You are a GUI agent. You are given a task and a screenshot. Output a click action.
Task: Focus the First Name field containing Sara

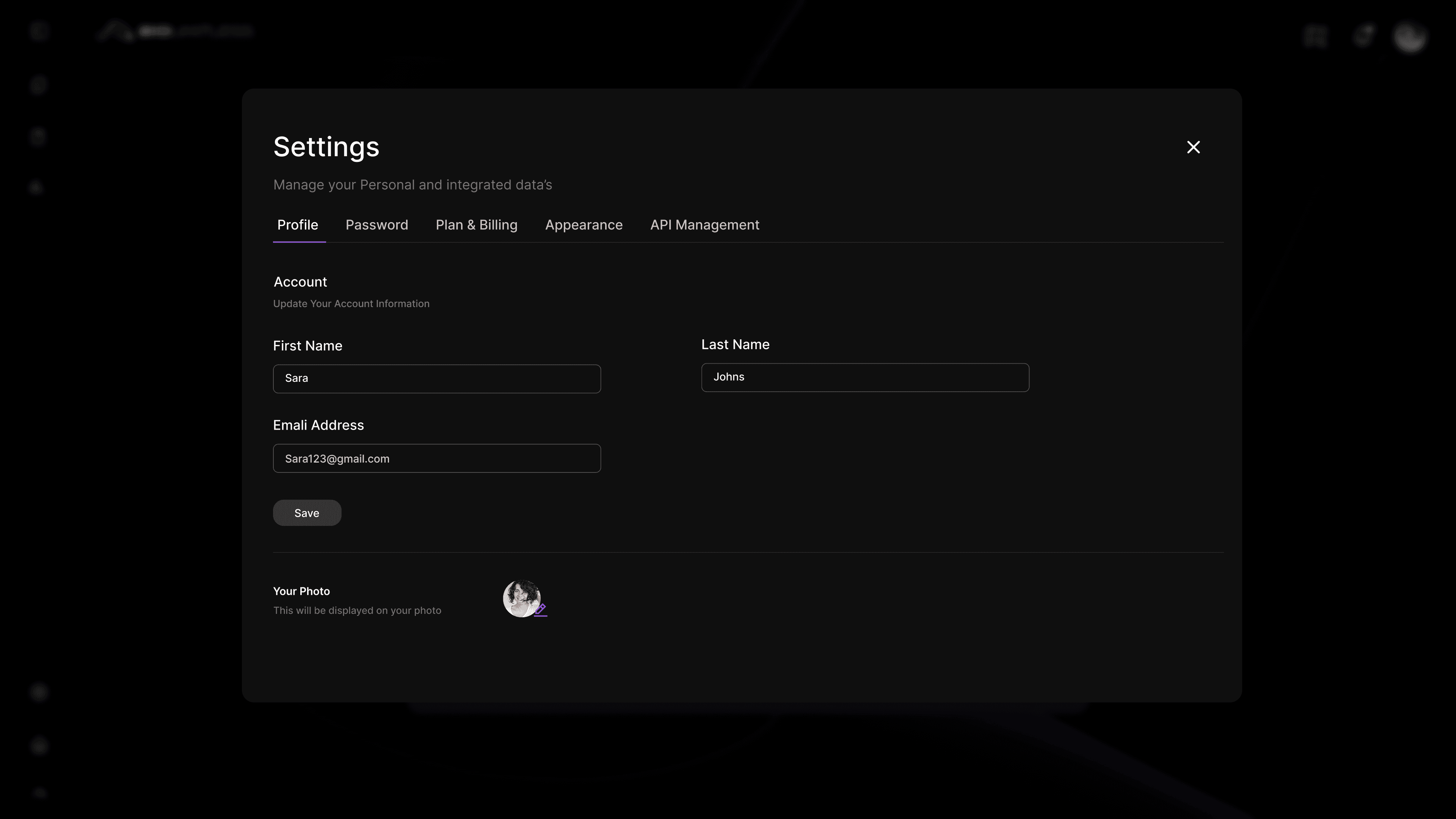(436, 379)
